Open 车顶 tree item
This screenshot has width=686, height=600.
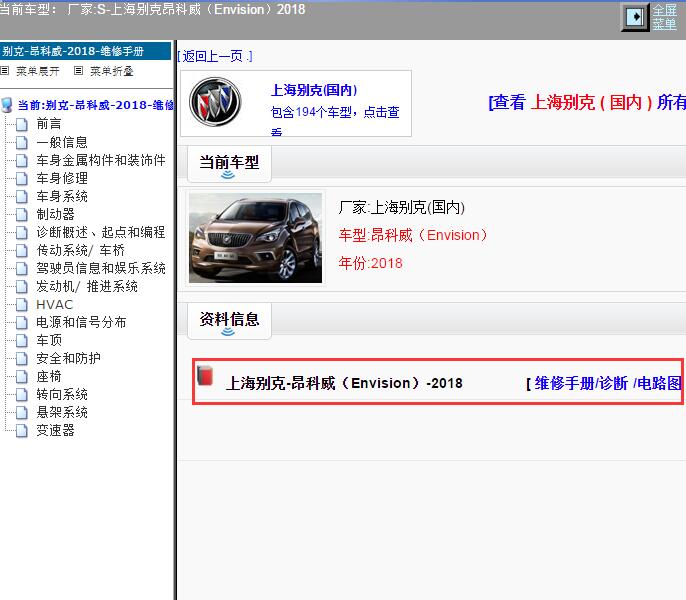click(x=49, y=340)
